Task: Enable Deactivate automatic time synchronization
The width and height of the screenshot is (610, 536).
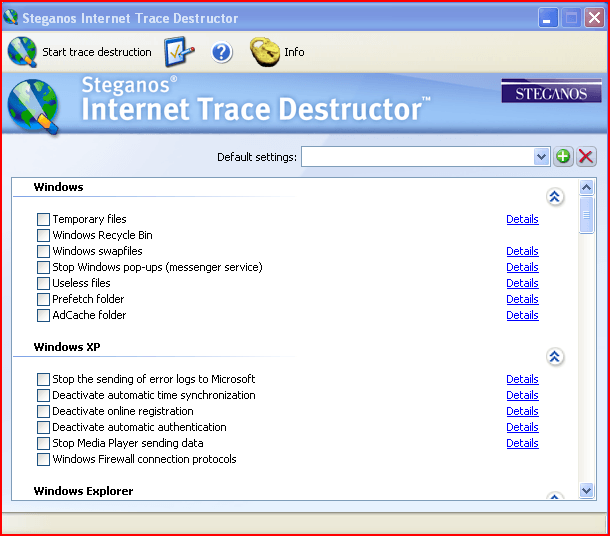Action: [43, 395]
